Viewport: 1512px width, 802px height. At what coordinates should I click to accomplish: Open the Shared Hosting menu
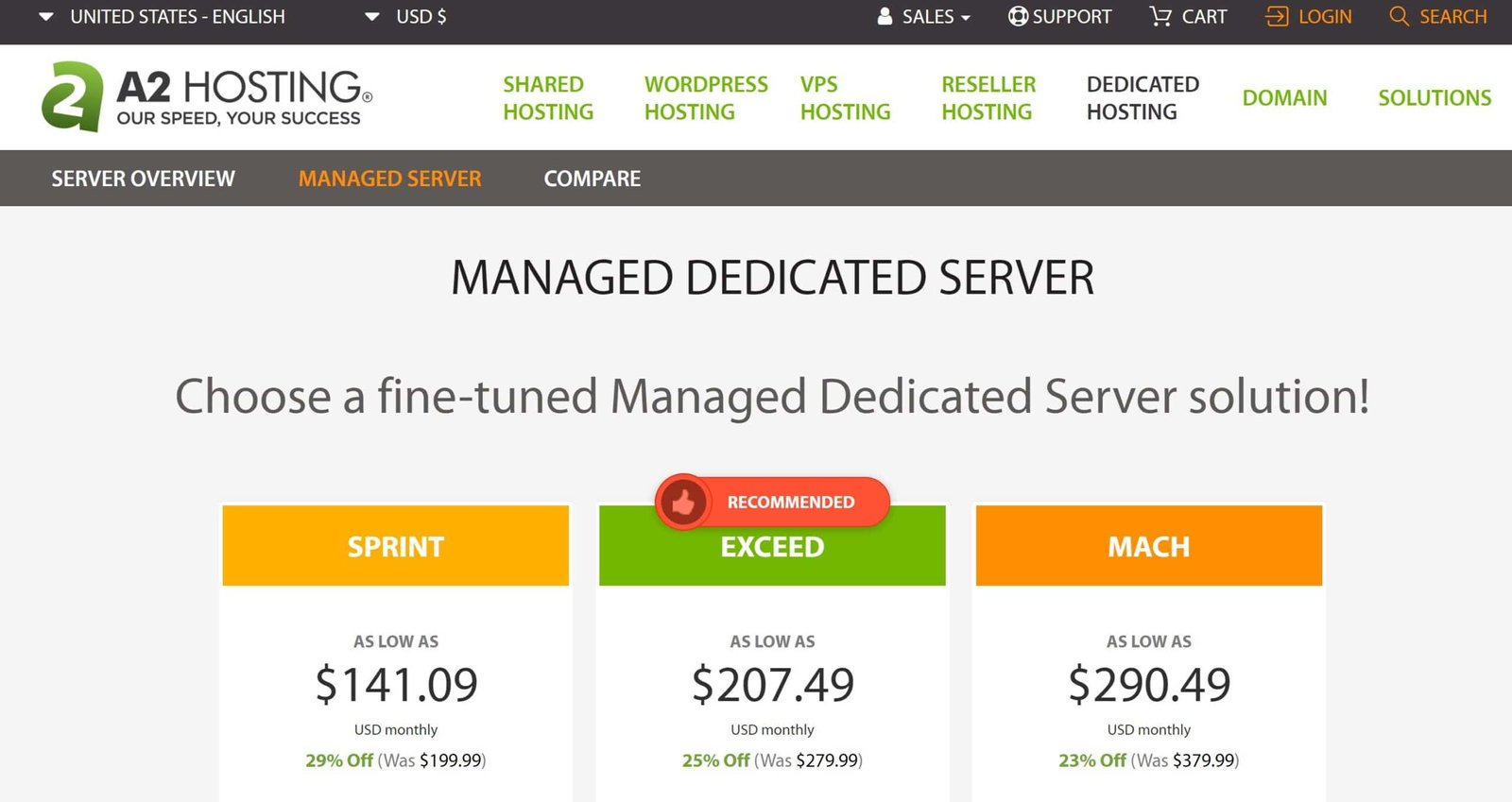pyautogui.click(x=548, y=97)
